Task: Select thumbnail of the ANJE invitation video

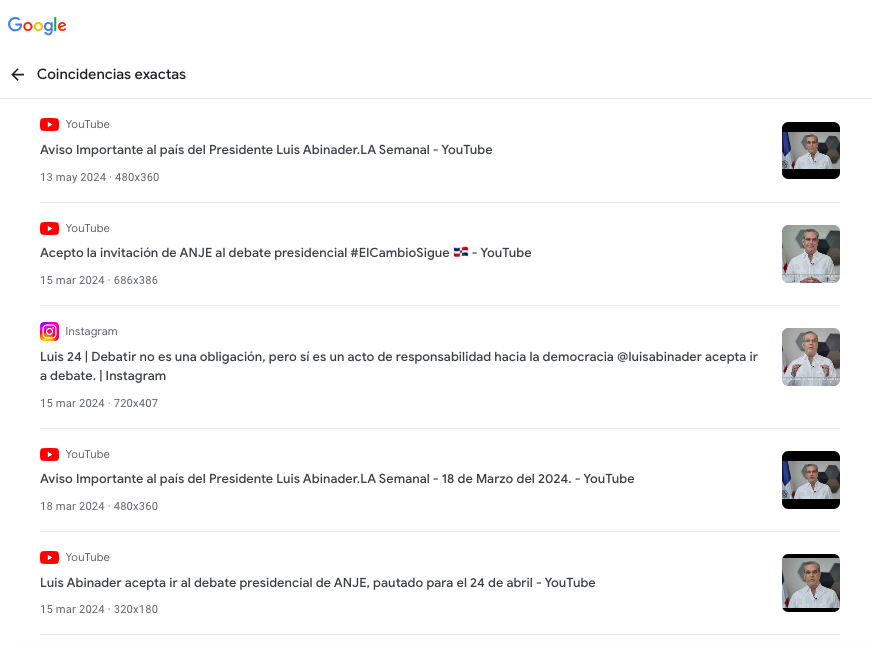Action: (811, 254)
